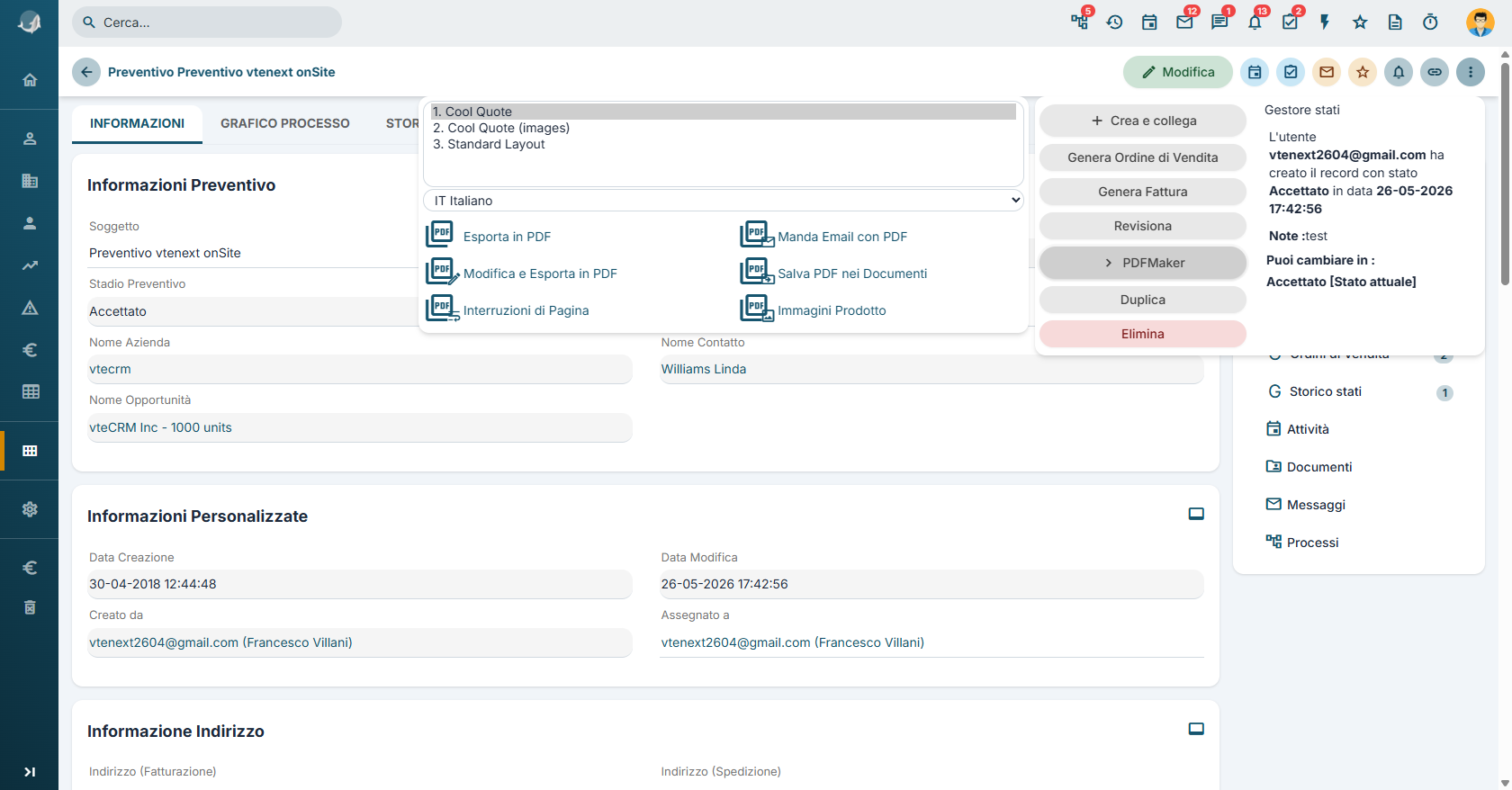This screenshot has width=1512, height=790.
Task: Open the vtecrm company link
Action: [110, 369]
